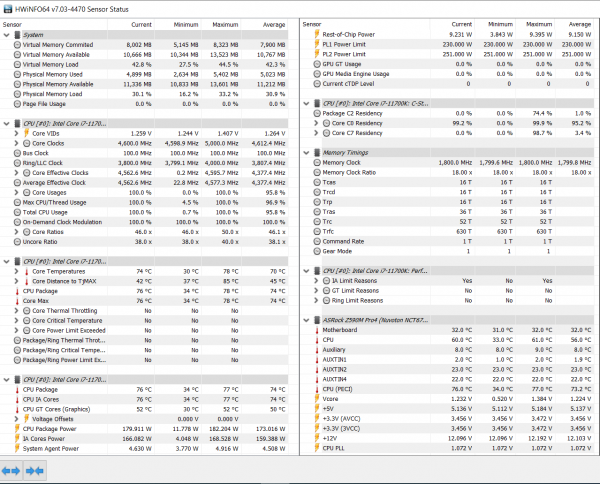Viewport: 600px width, 484px height.
Task: Click the shrink columns arrows button
Action: [x=35, y=471]
